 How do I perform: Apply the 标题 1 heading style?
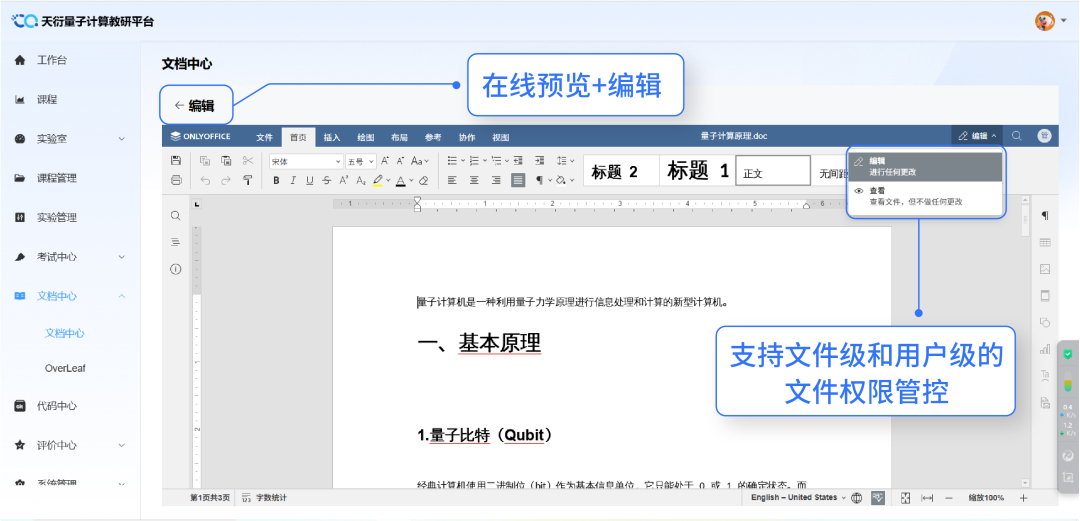coord(697,171)
